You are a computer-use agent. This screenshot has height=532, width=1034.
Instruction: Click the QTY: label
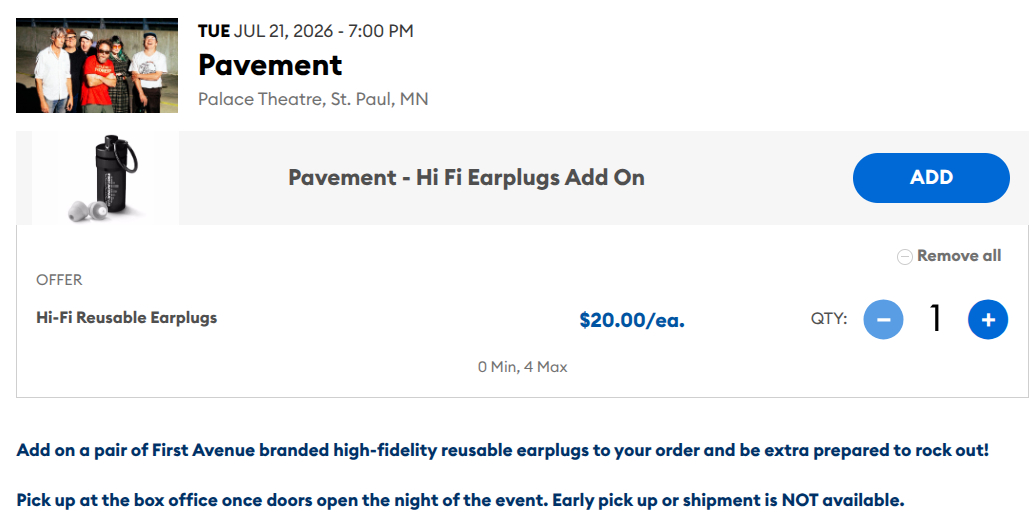[829, 320]
